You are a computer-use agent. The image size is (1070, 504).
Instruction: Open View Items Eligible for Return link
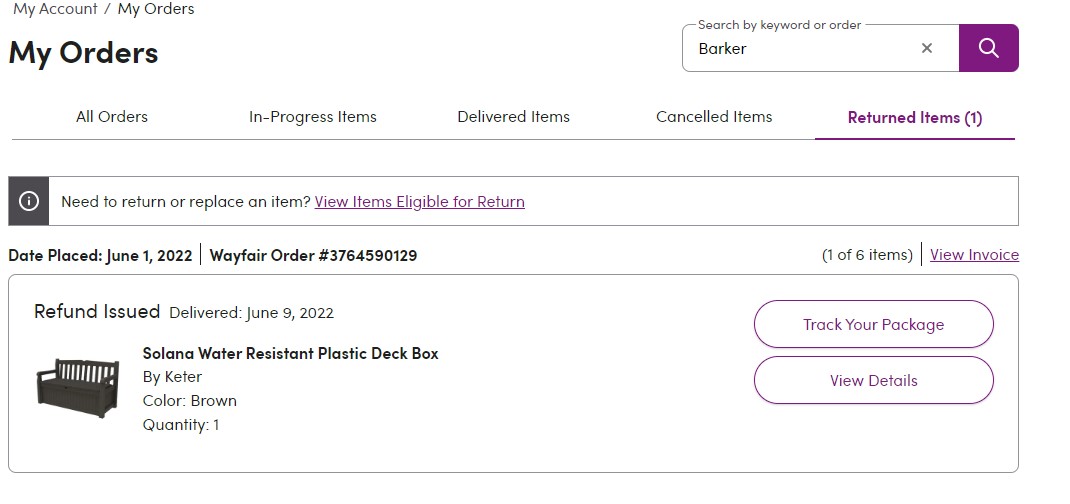[x=420, y=201]
